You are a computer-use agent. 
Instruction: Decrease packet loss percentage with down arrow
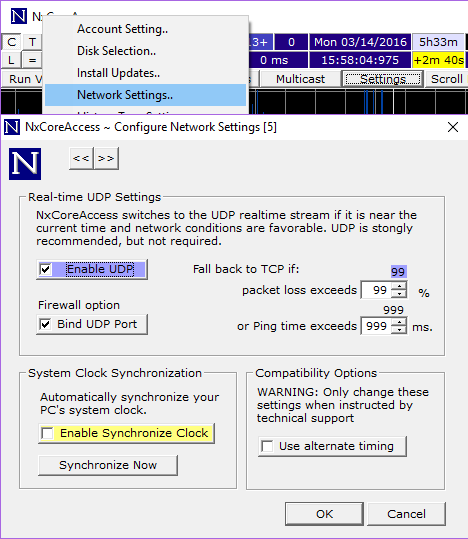[399, 294]
